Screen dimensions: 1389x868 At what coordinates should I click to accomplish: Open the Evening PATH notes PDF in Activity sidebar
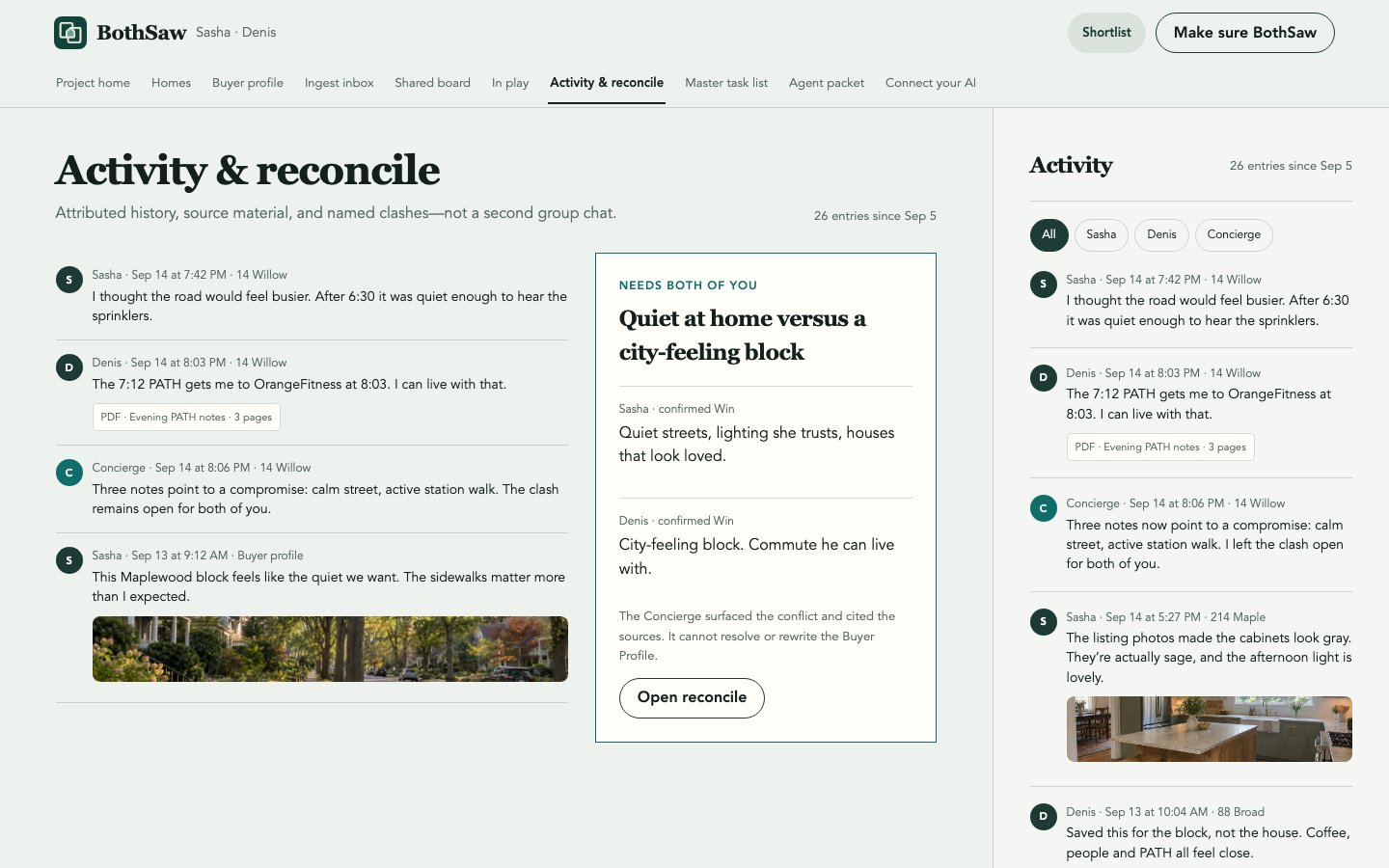(x=1160, y=448)
